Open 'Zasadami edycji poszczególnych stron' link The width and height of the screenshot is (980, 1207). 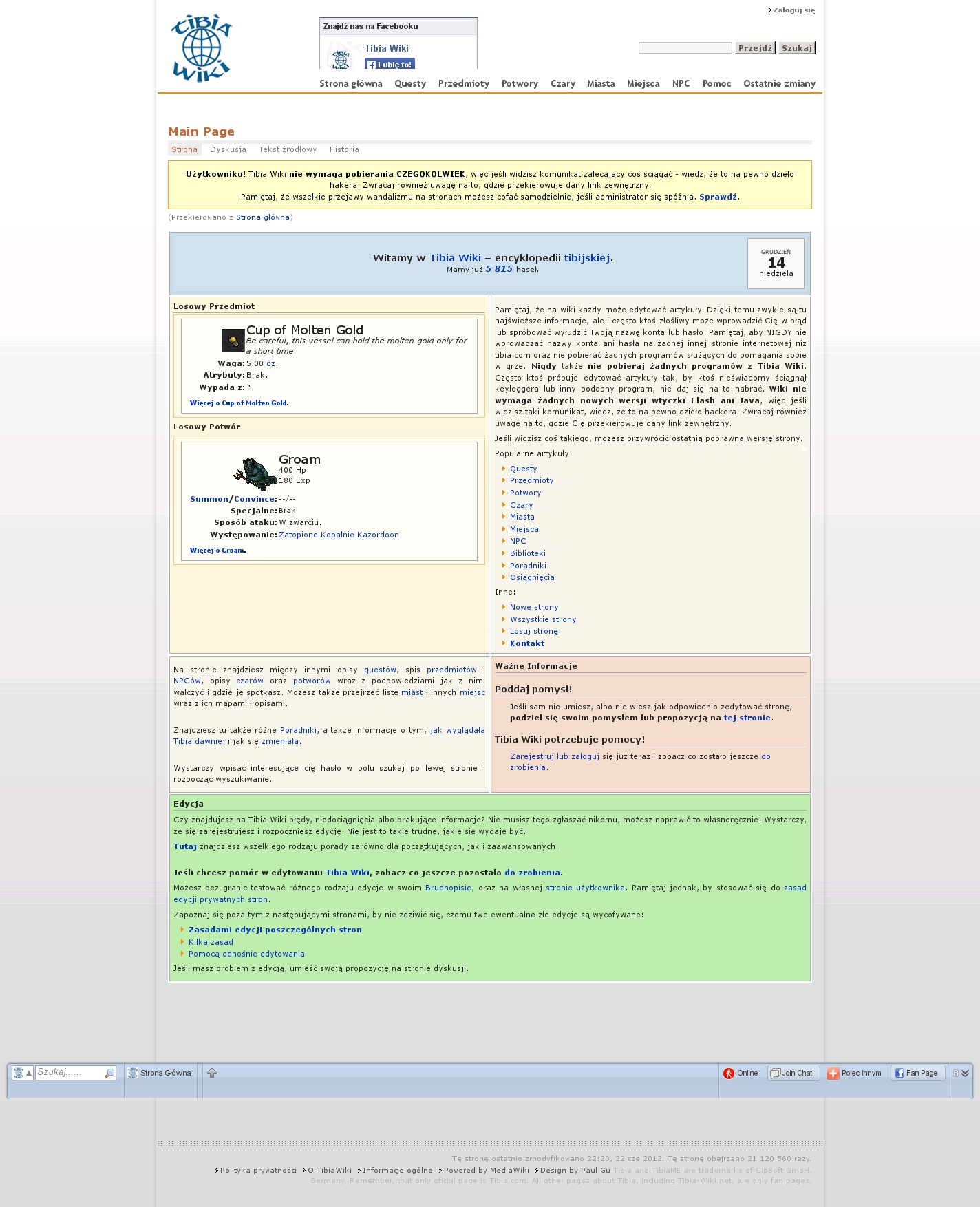click(275, 930)
